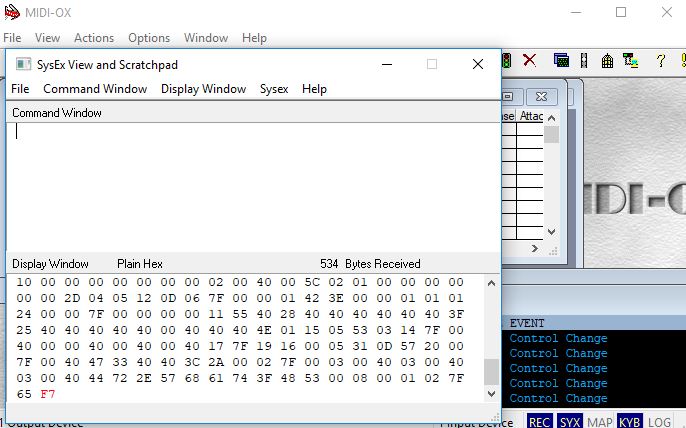The image size is (686, 428).
Task: Click inside the Command Window text area
Action: [253, 187]
